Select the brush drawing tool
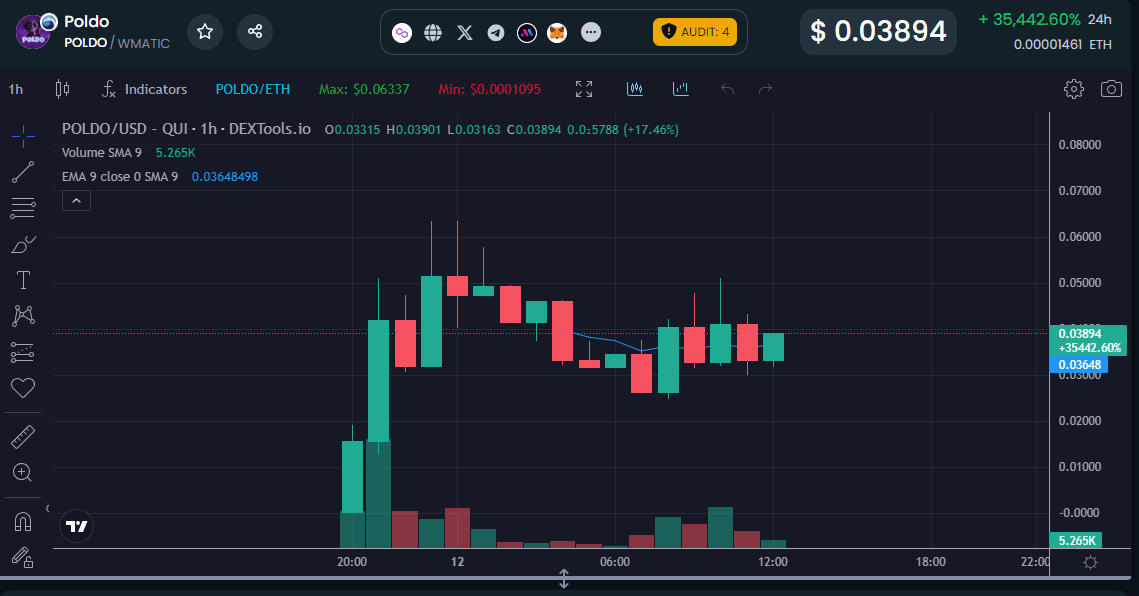Image resolution: width=1139 pixels, height=596 pixels. click(23, 244)
